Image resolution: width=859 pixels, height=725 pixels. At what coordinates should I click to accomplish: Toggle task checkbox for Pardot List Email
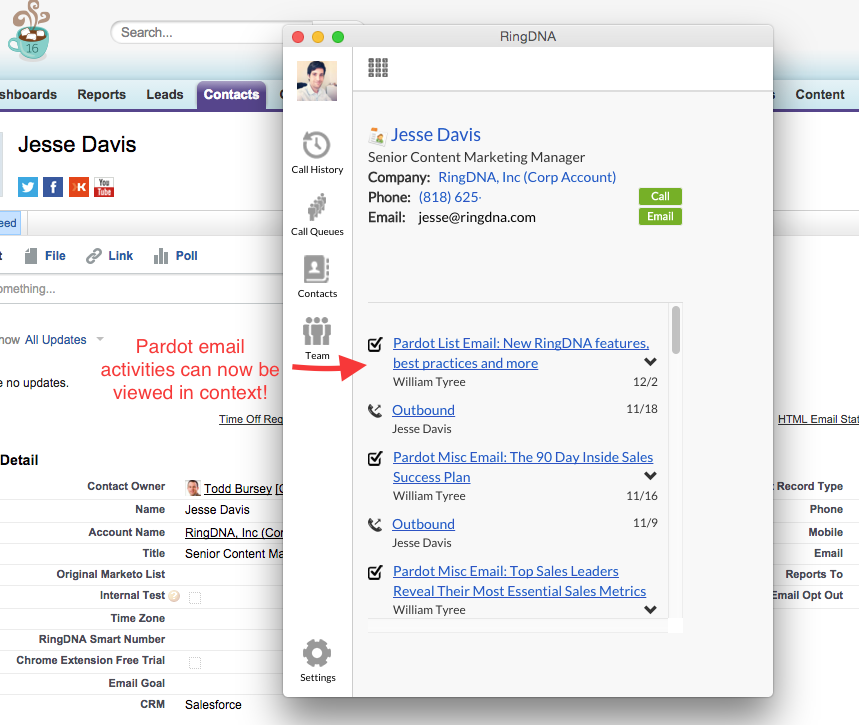click(375, 344)
